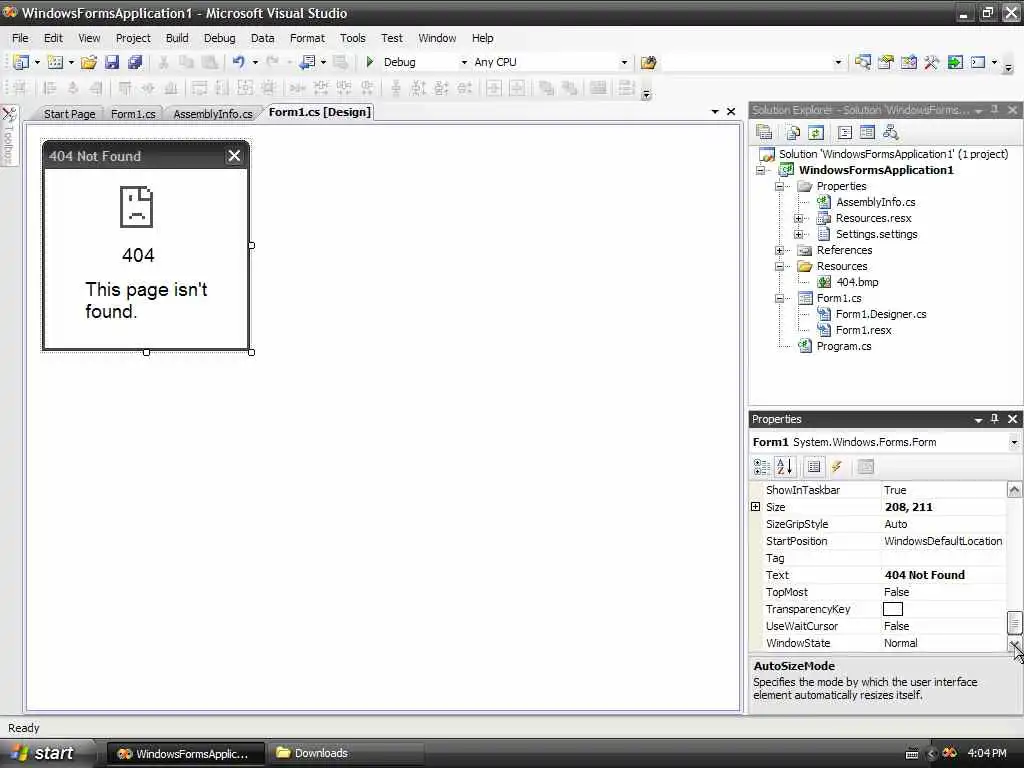Click the Properties panel vertical scrollbar thumb
Image resolution: width=1024 pixels, height=768 pixels.
pos(1014,622)
